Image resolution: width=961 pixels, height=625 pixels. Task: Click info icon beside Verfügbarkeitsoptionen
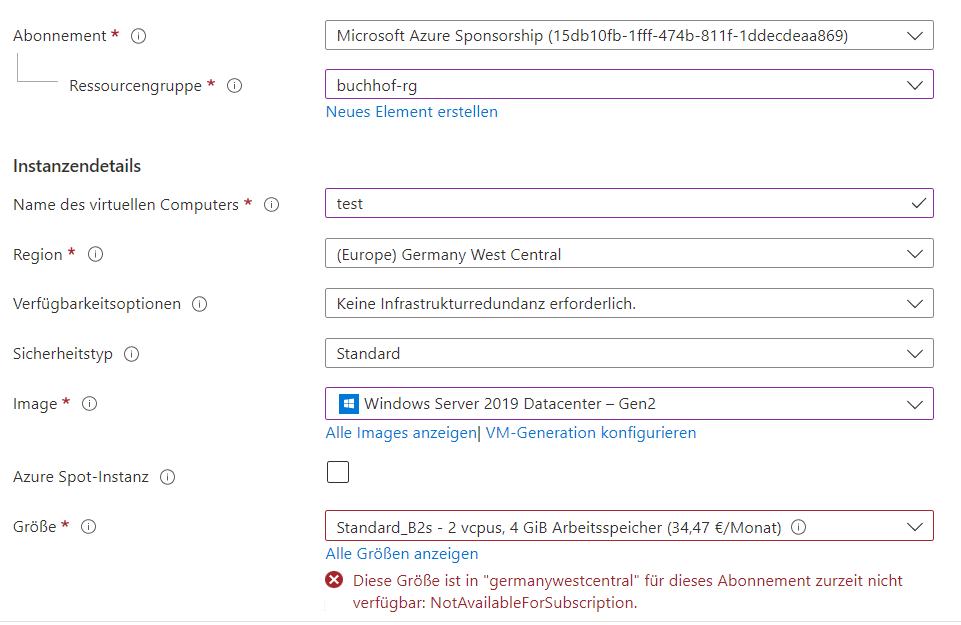point(199,304)
